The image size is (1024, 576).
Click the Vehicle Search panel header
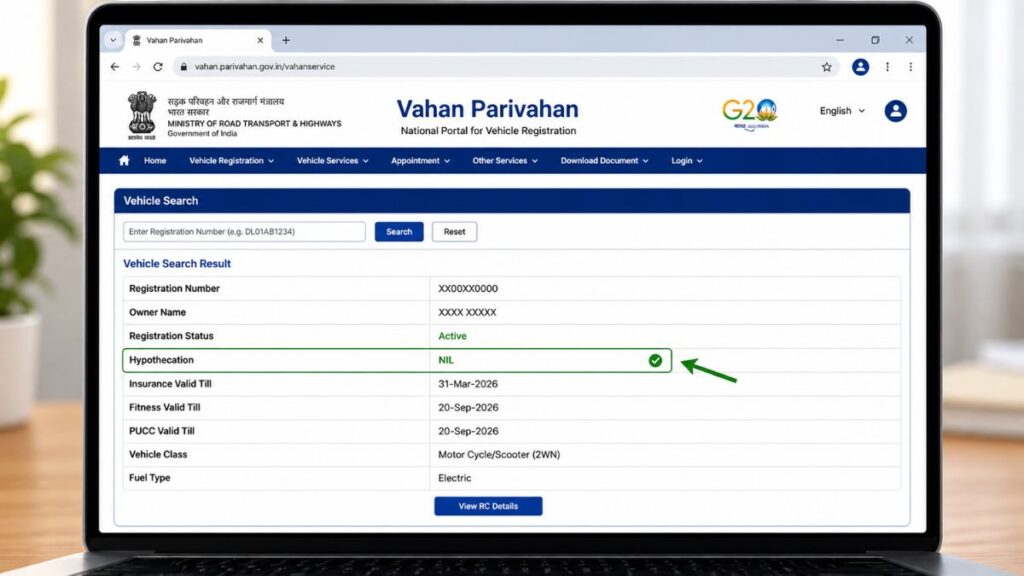tap(511, 201)
